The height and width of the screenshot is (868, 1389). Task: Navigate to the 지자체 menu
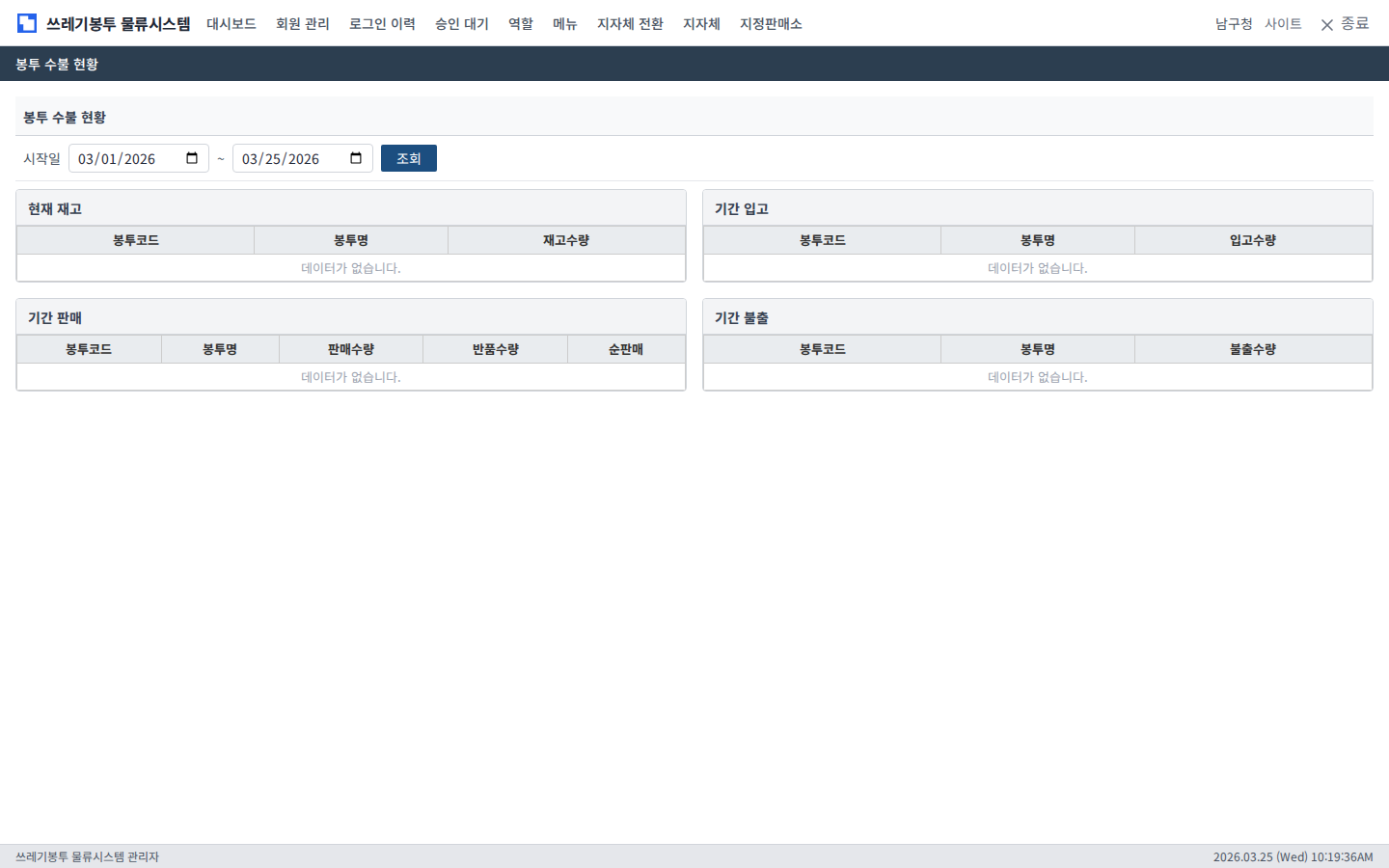pos(701,24)
